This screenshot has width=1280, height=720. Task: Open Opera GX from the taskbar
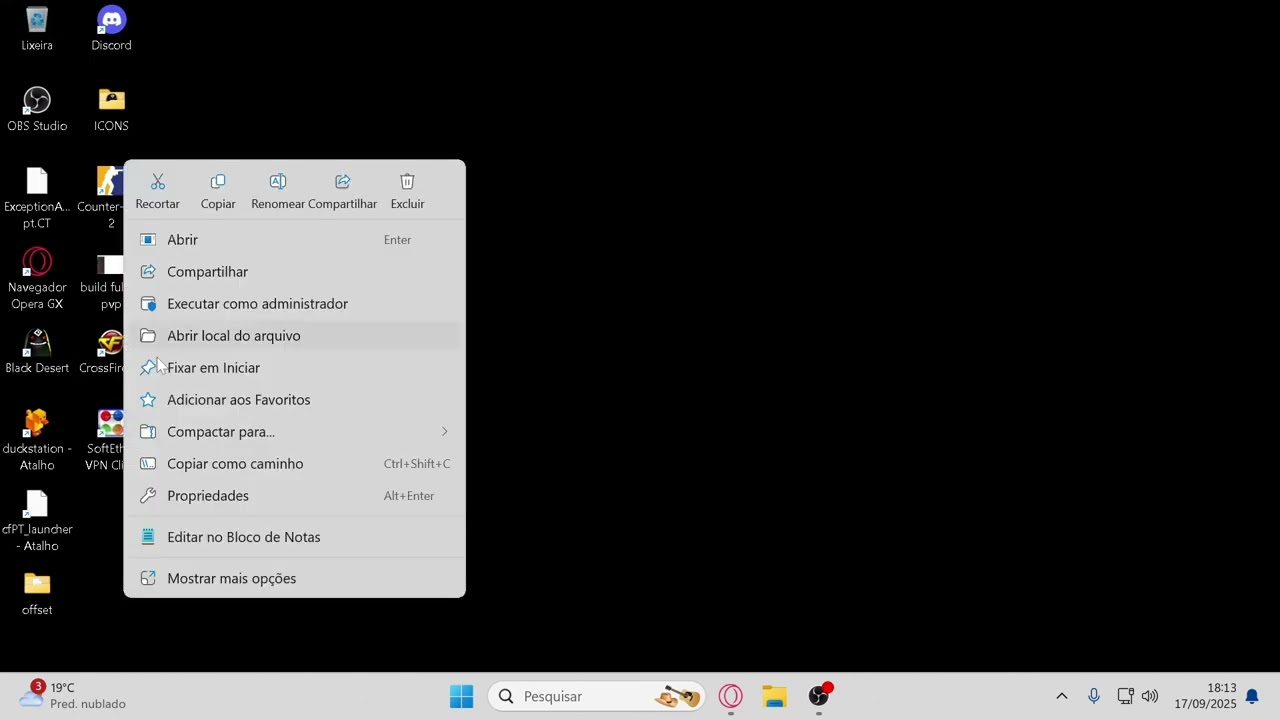coord(731,696)
